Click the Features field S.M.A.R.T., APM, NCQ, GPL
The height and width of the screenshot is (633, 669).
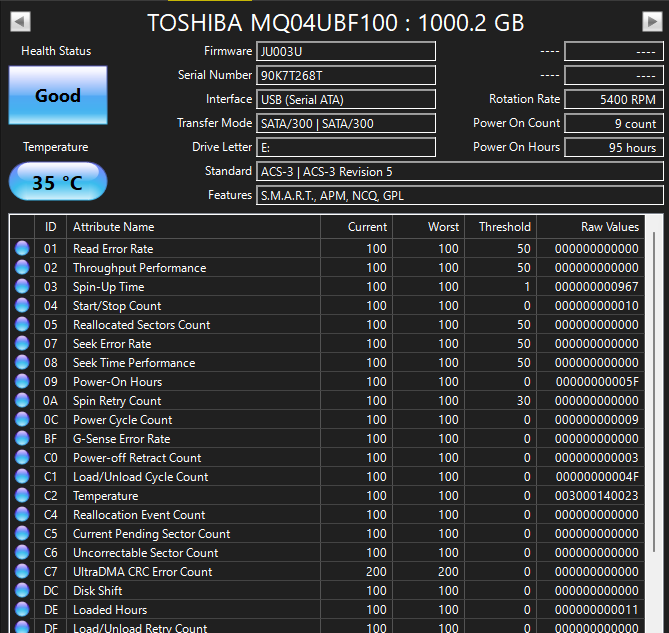(x=460, y=195)
